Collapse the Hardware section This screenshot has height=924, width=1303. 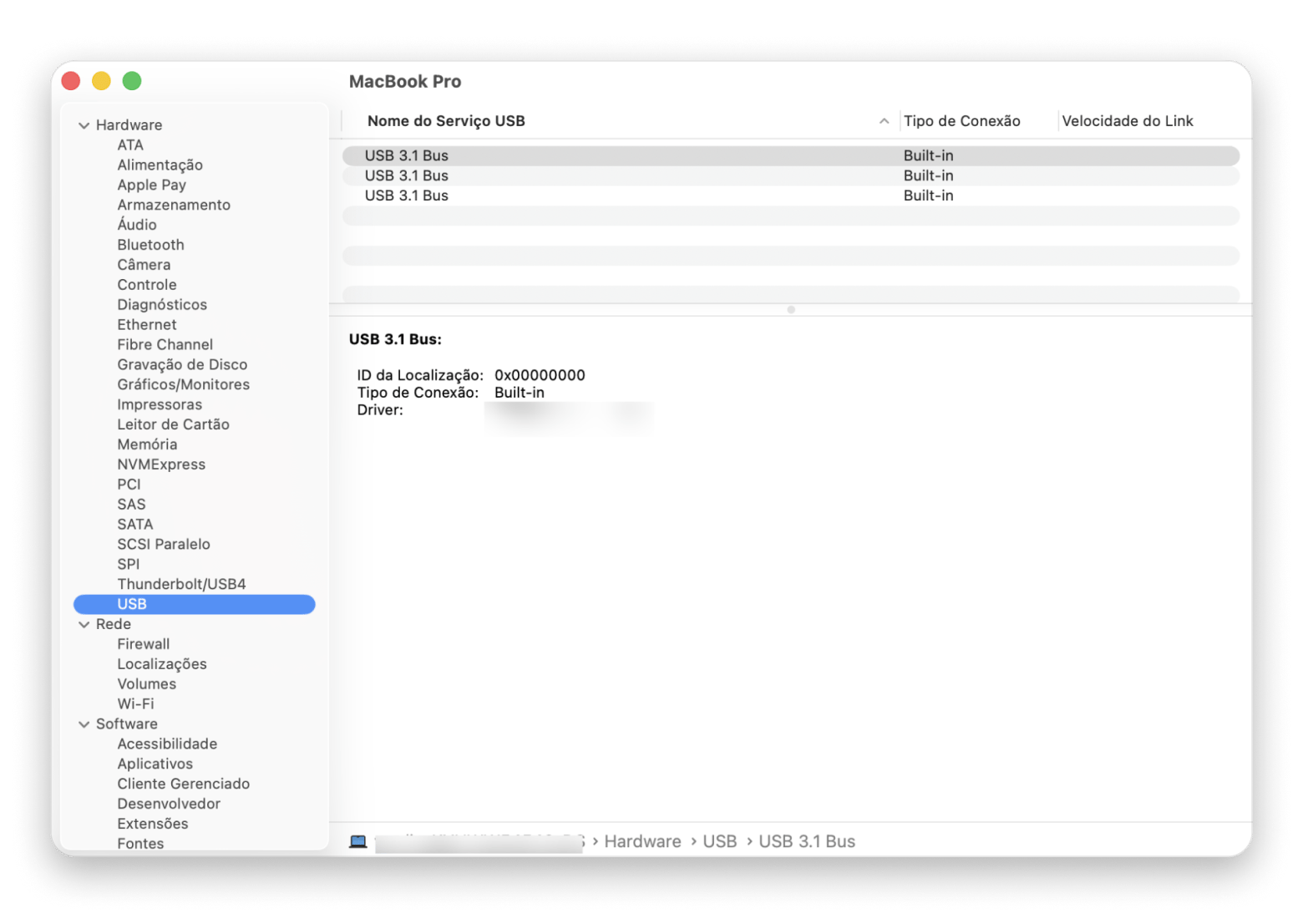coord(84,125)
